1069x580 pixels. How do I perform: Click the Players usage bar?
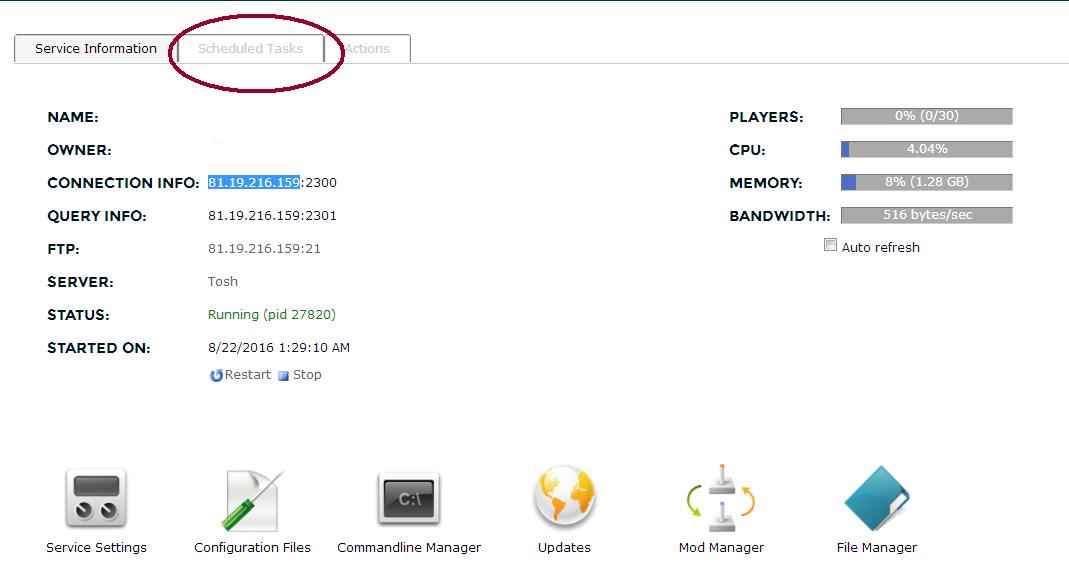coord(926,117)
